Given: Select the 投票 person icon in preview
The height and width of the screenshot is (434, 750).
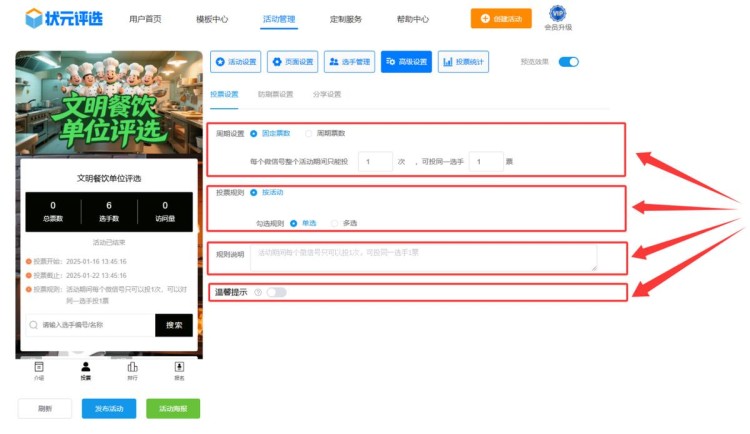Looking at the screenshot, I should [85, 367].
